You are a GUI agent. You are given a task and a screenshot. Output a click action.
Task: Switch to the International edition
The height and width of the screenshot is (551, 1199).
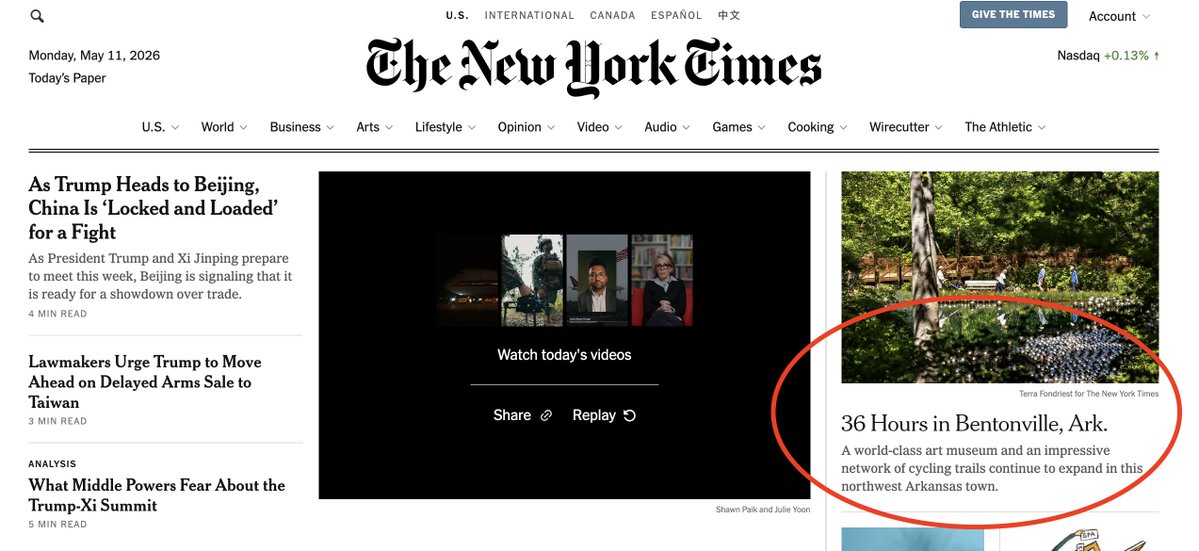click(529, 15)
